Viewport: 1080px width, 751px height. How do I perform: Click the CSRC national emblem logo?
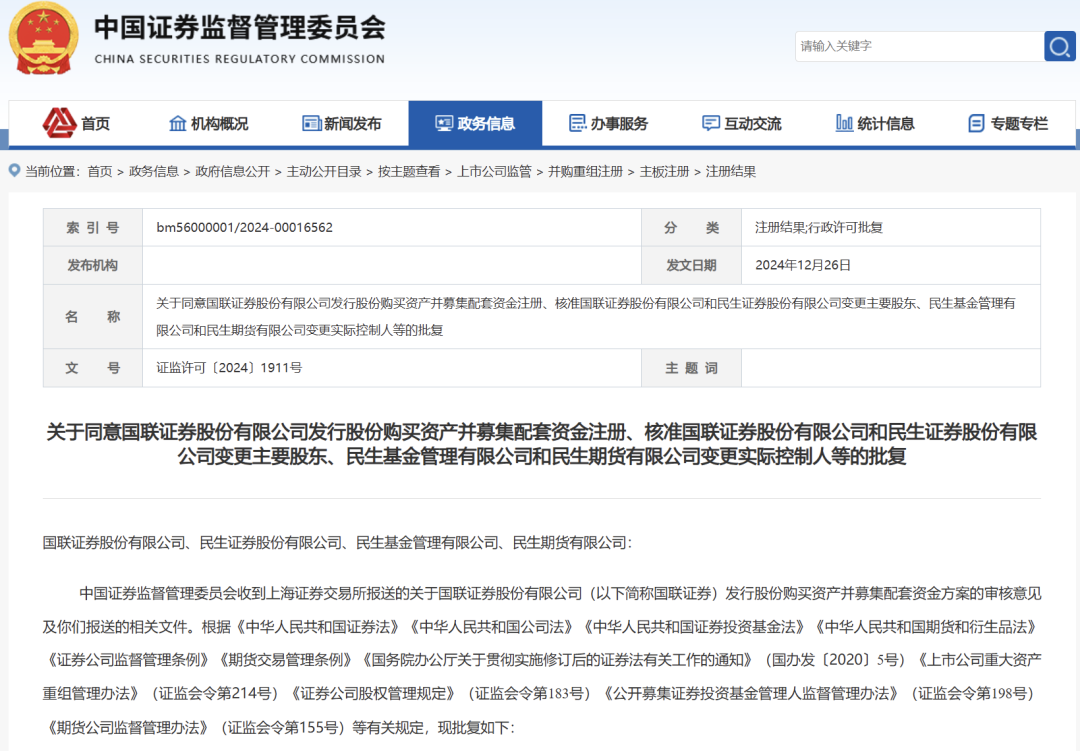pos(43,38)
